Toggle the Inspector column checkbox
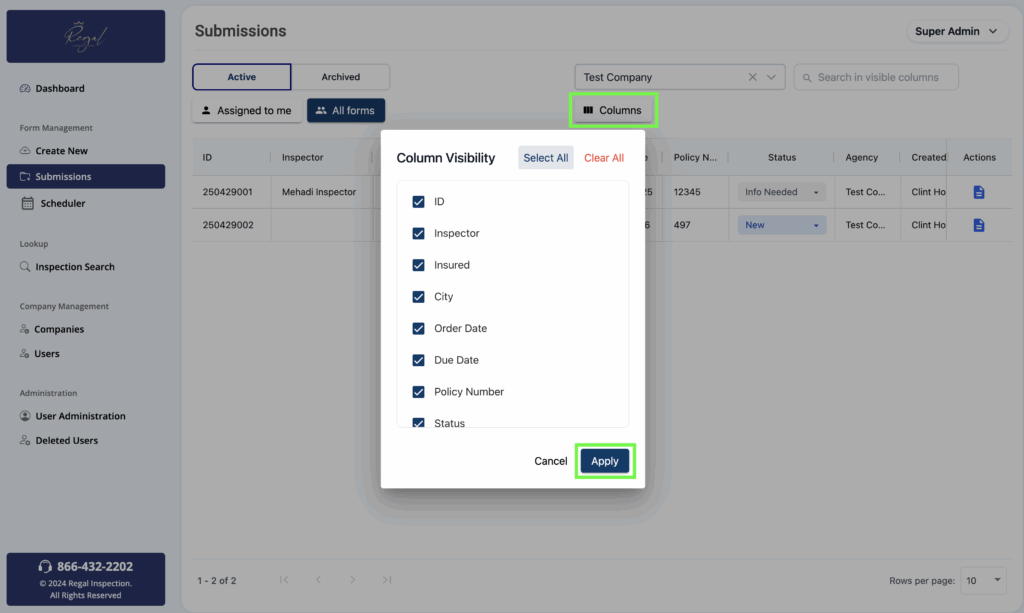1024x613 pixels. tap(419, 233)
